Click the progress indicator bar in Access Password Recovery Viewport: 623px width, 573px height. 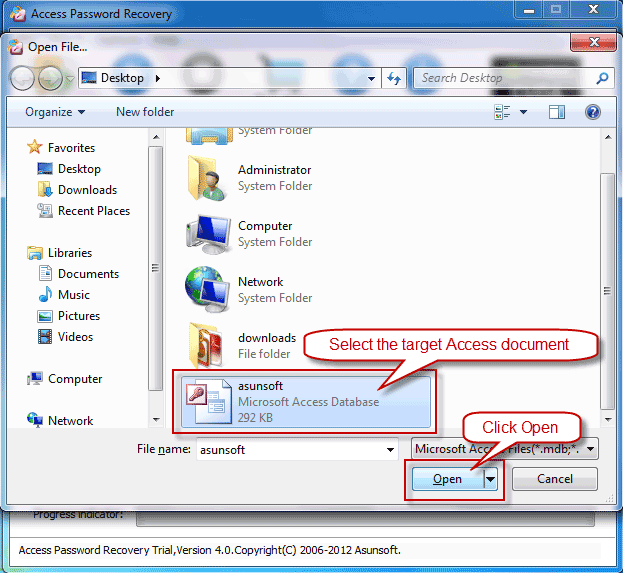pos(365,519)
